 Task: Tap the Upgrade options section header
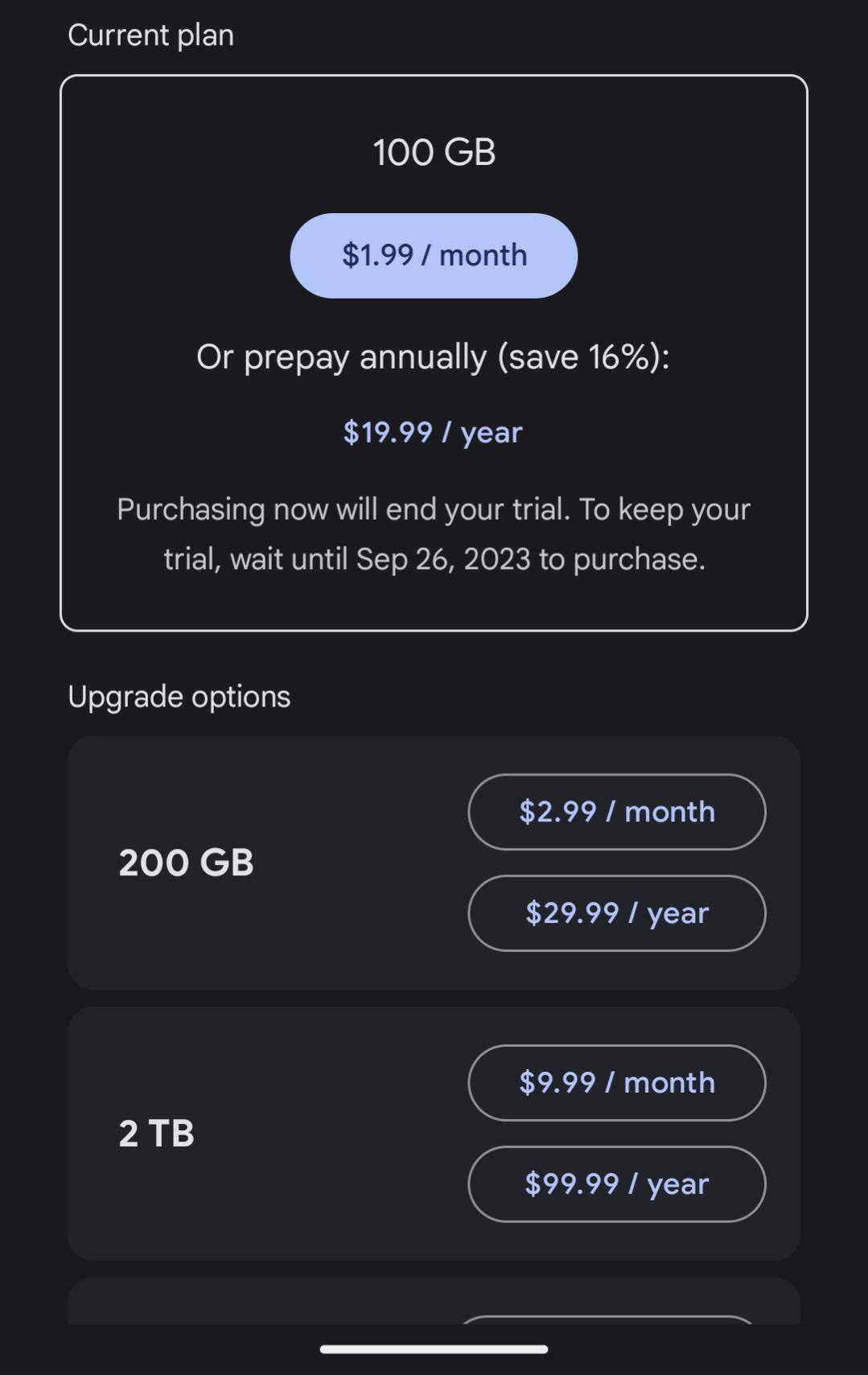[x=179, y=695]
